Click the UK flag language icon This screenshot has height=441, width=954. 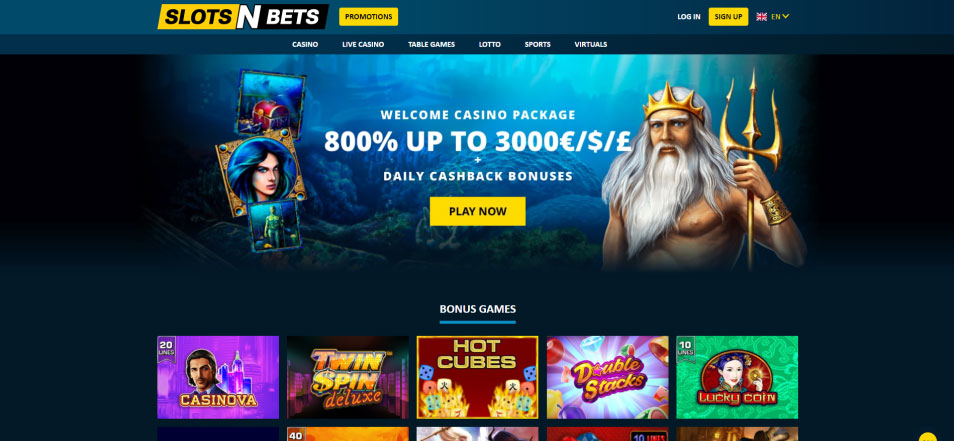761,16
